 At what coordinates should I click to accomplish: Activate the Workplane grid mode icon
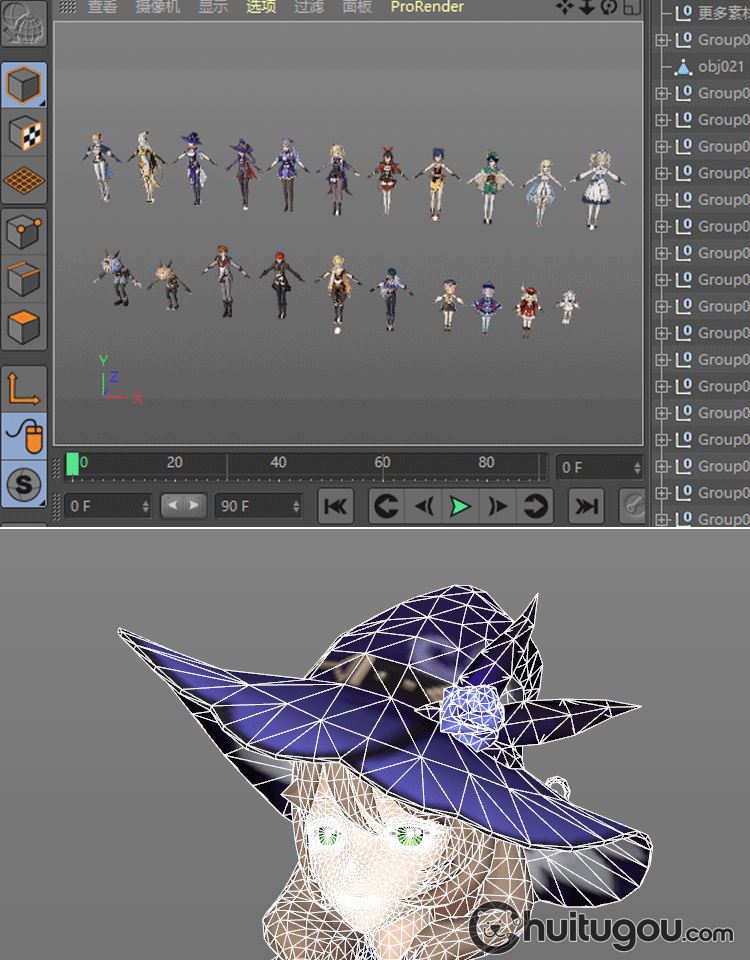24,181
